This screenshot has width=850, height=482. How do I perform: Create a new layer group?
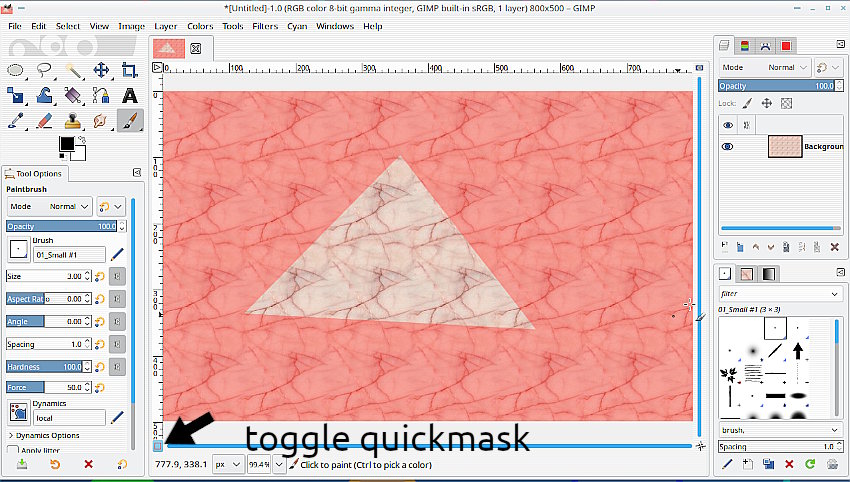(x=740, y=247)
